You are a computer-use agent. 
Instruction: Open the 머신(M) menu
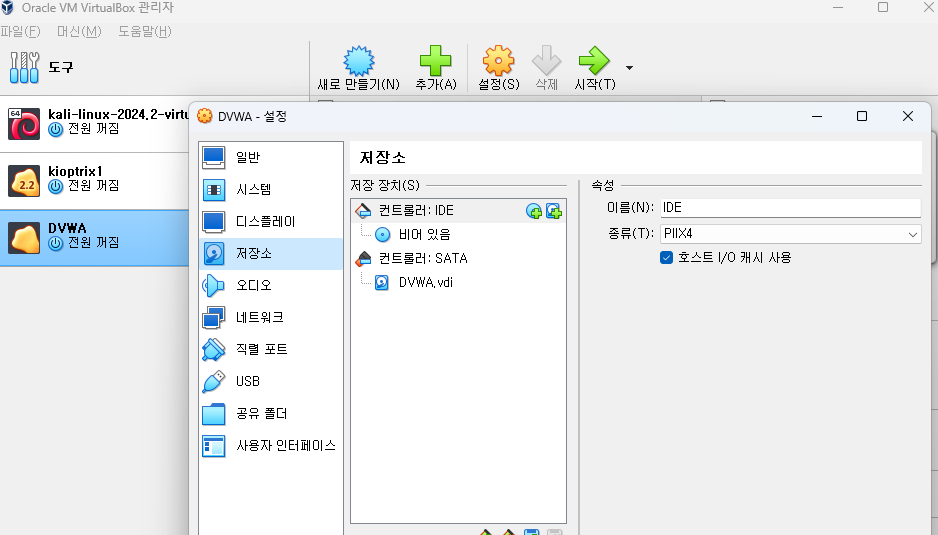[79, 31]
